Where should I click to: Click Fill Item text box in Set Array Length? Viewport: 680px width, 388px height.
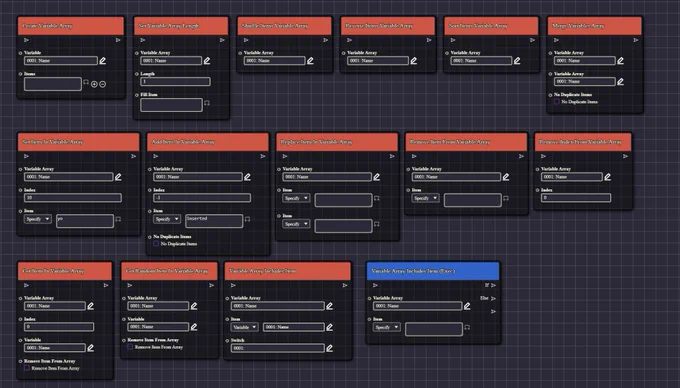coord(171,105)
